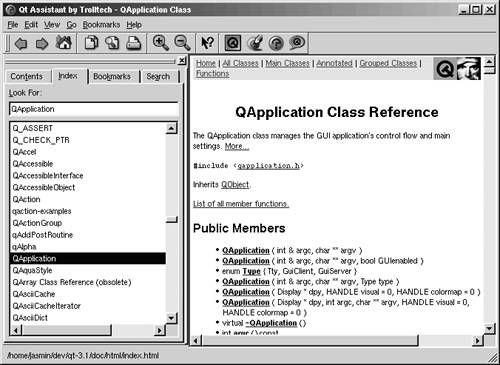500x365 pixels.
Task: Follow the Grouped Classes link
Action: (388, 63)
